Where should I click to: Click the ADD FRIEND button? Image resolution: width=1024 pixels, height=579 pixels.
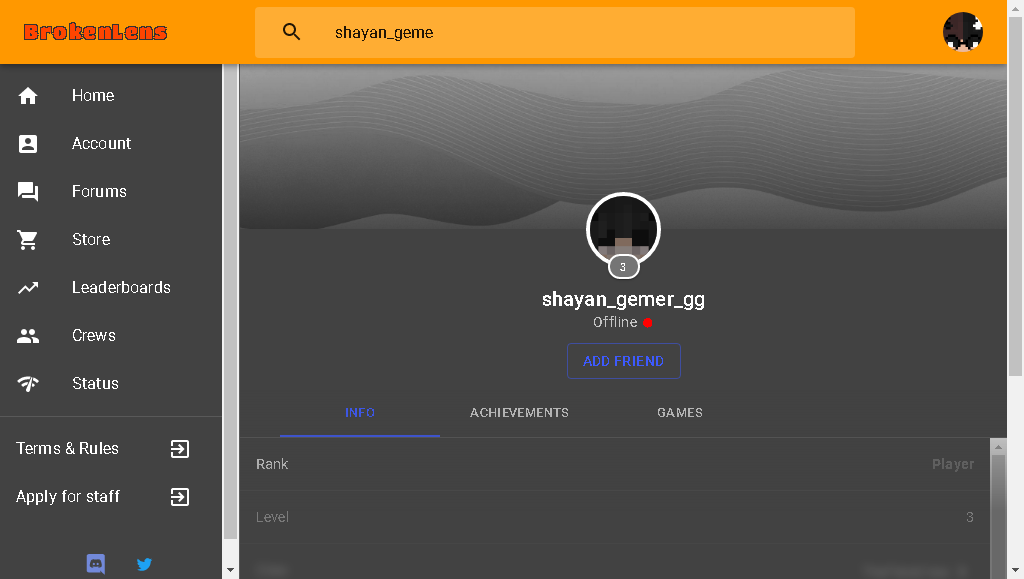624,361
